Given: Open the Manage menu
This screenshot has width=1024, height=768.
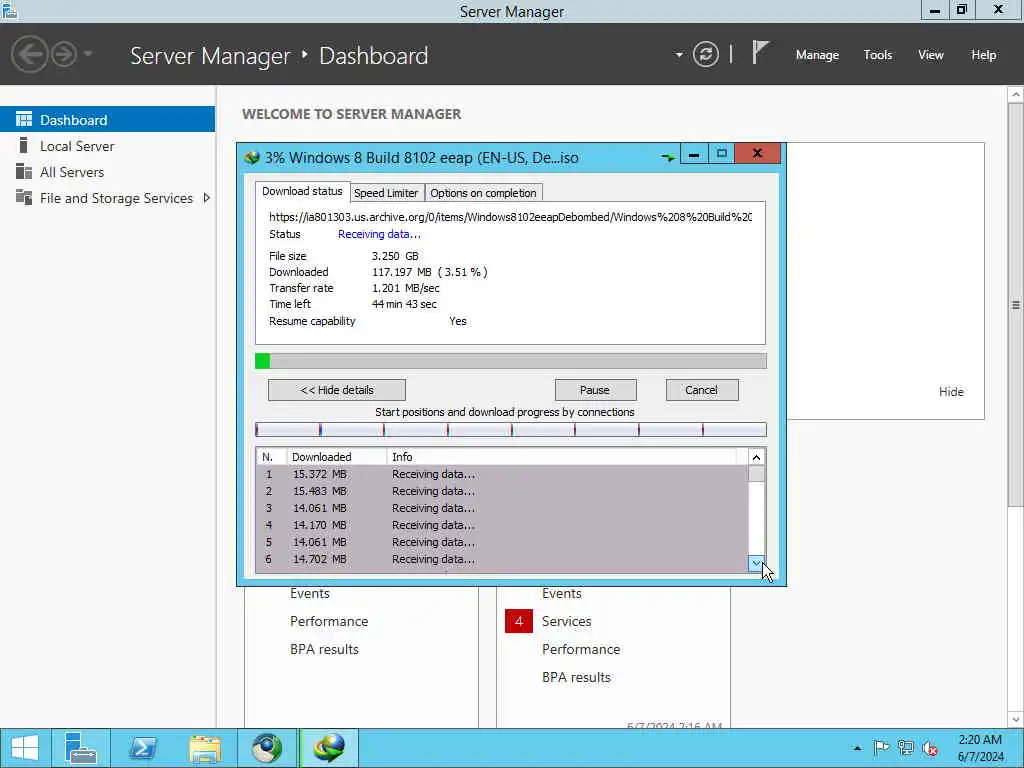Looking at the screenshot, I should (x=817, y=55).
